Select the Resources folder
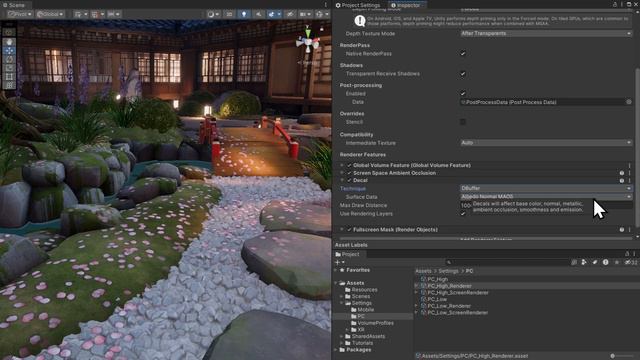 coord(360,290)
